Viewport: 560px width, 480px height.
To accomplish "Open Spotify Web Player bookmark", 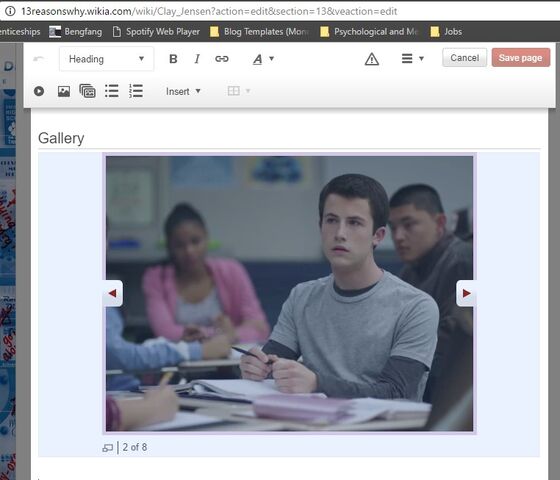I will [x=156, y=32].
